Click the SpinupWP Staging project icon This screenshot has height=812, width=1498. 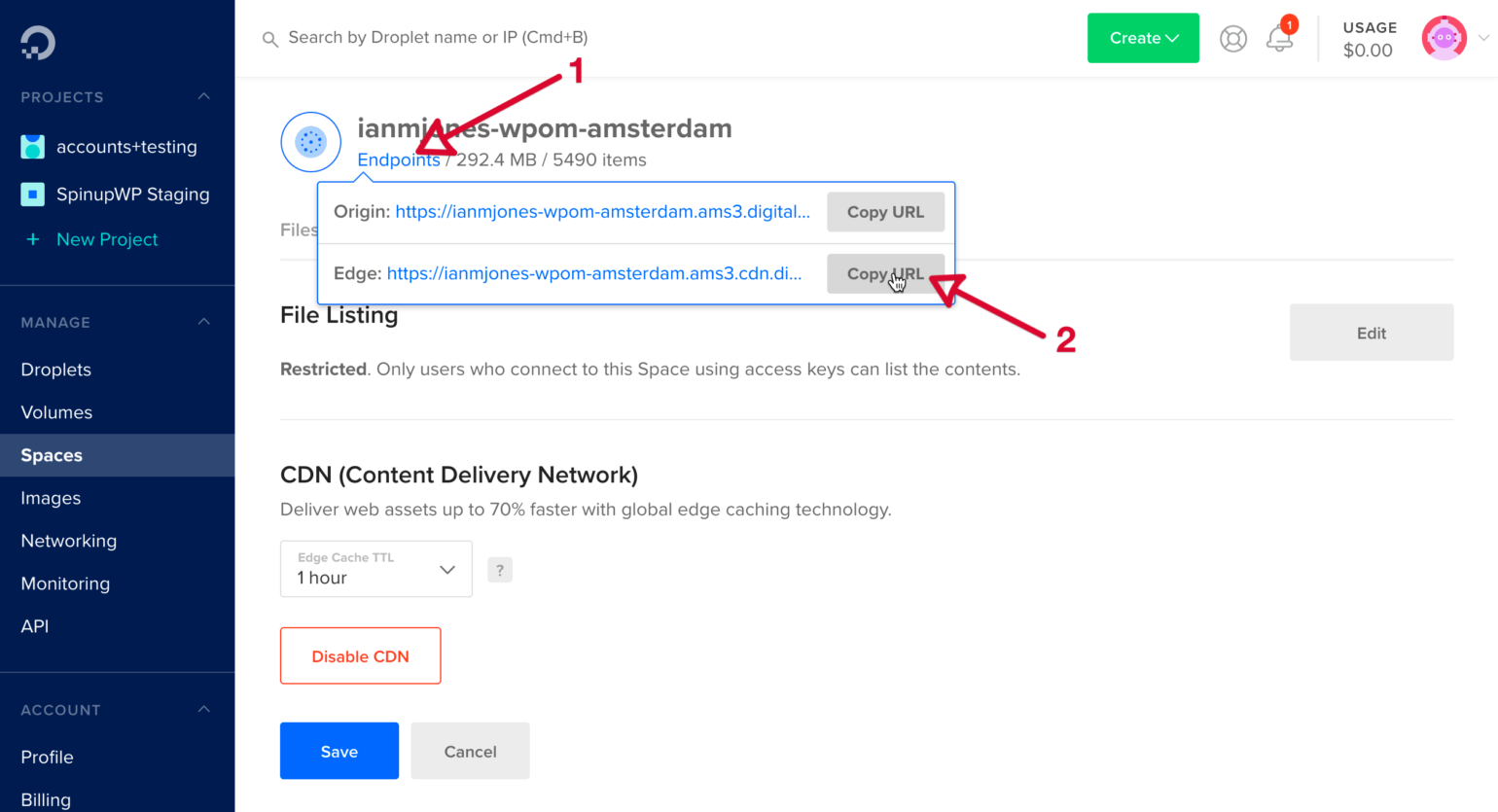[x=33, y=194]
